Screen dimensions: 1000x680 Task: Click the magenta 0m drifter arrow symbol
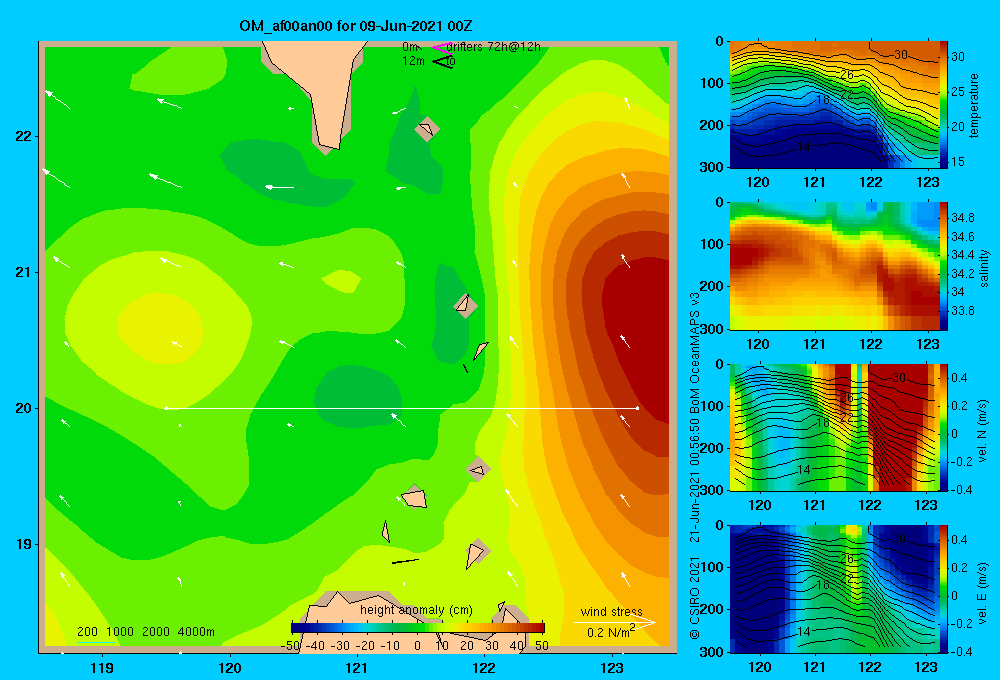[441, 47]
